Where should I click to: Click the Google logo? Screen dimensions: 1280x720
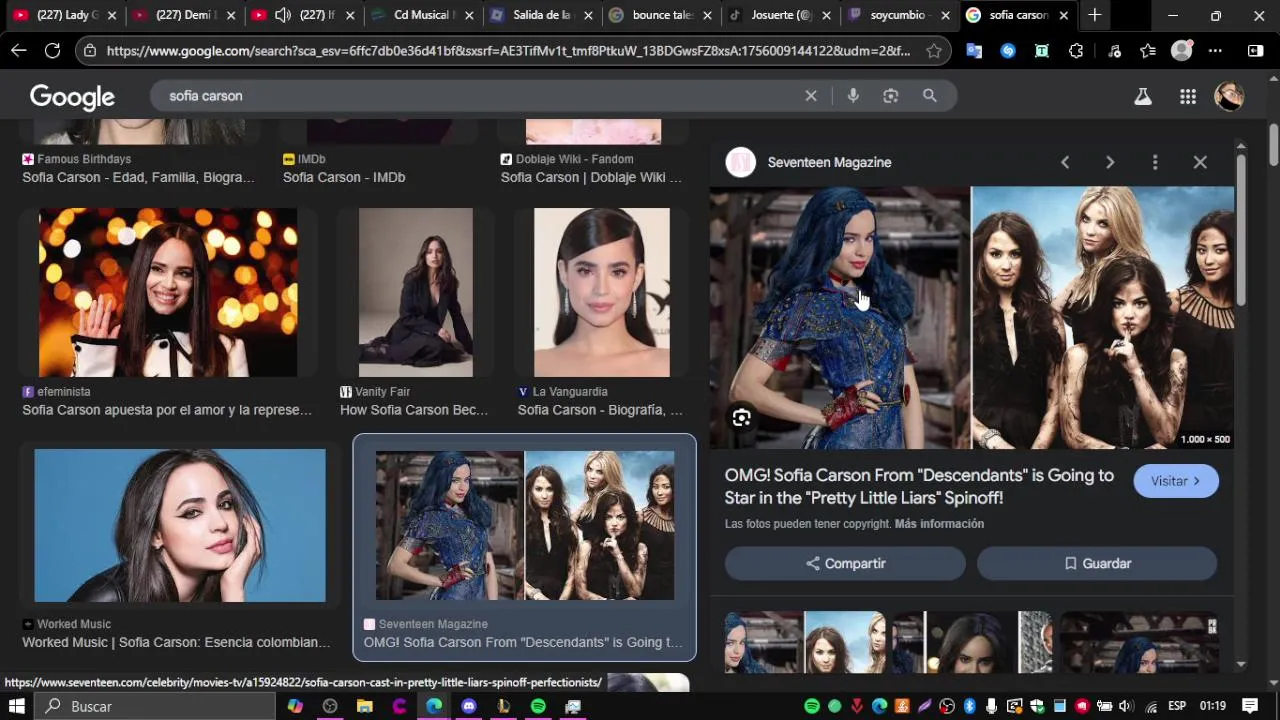[72, 96]
